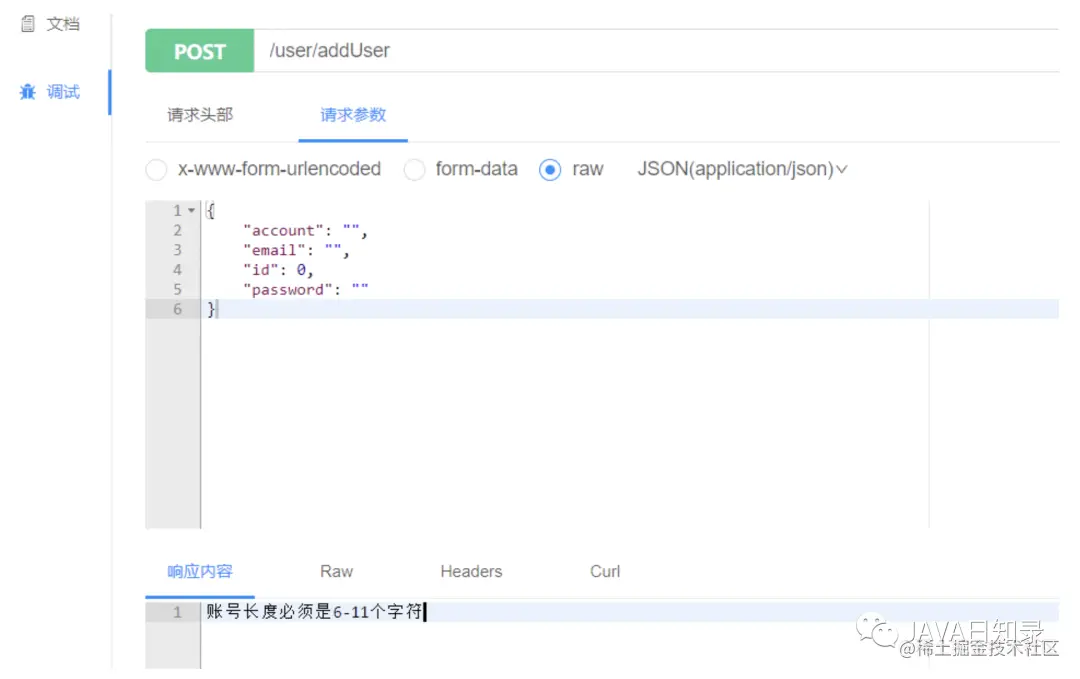Select the 调试 bug icon in sidebar
Image resolution: width=1080 pixels, height=679 pixels.
point(28,92)
